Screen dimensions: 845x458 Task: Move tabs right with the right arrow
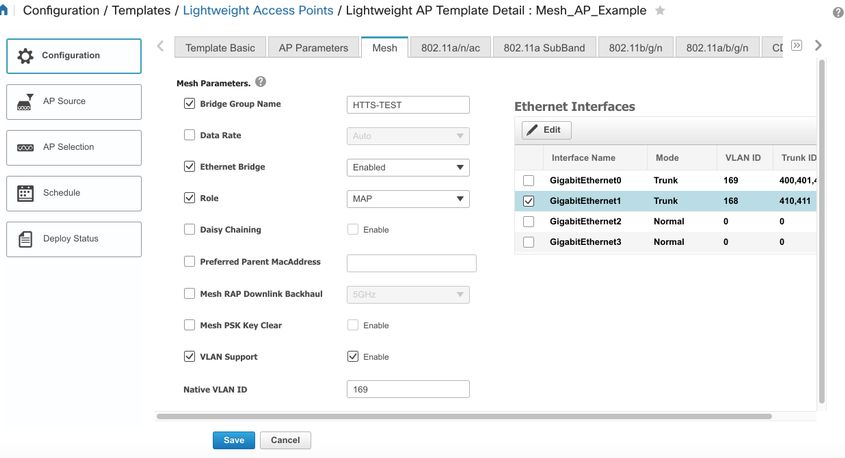click(818, 45)
